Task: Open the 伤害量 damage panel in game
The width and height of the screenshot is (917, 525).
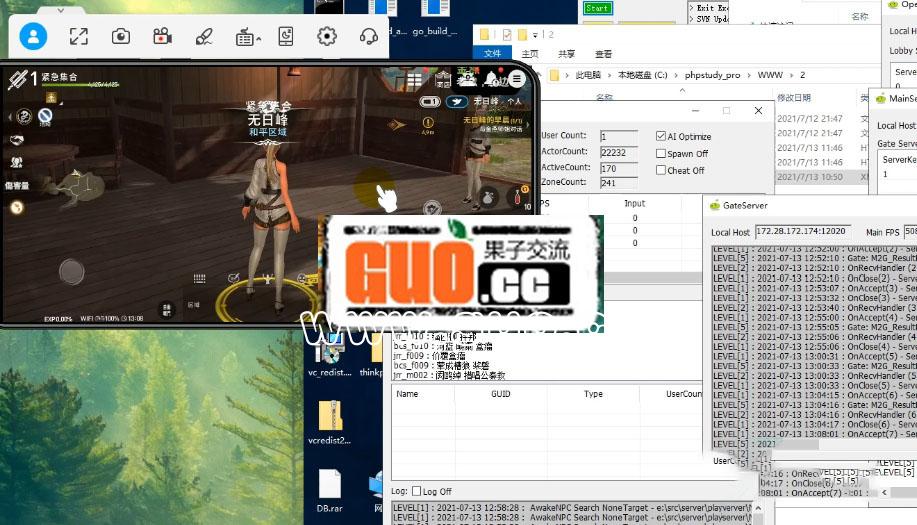Action: click(x=17, y=185)
